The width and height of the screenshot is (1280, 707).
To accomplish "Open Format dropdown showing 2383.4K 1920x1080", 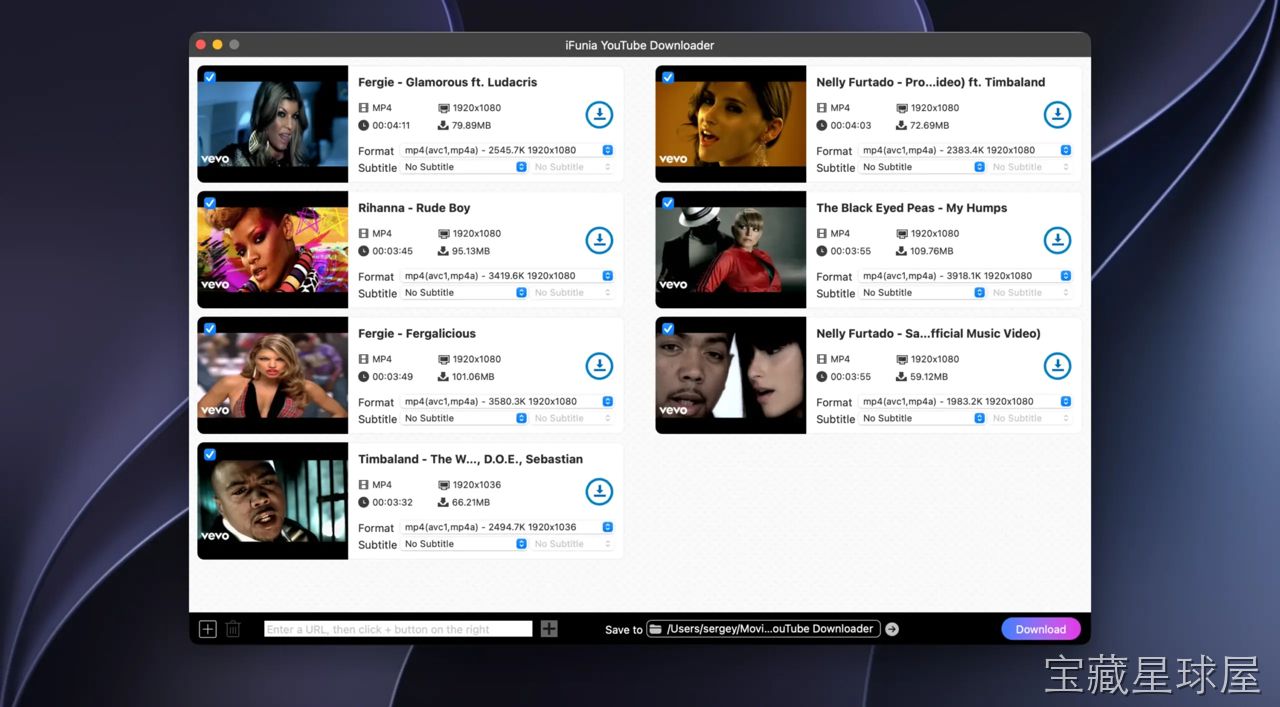I will pyautogui.click(x=966, y=150).
